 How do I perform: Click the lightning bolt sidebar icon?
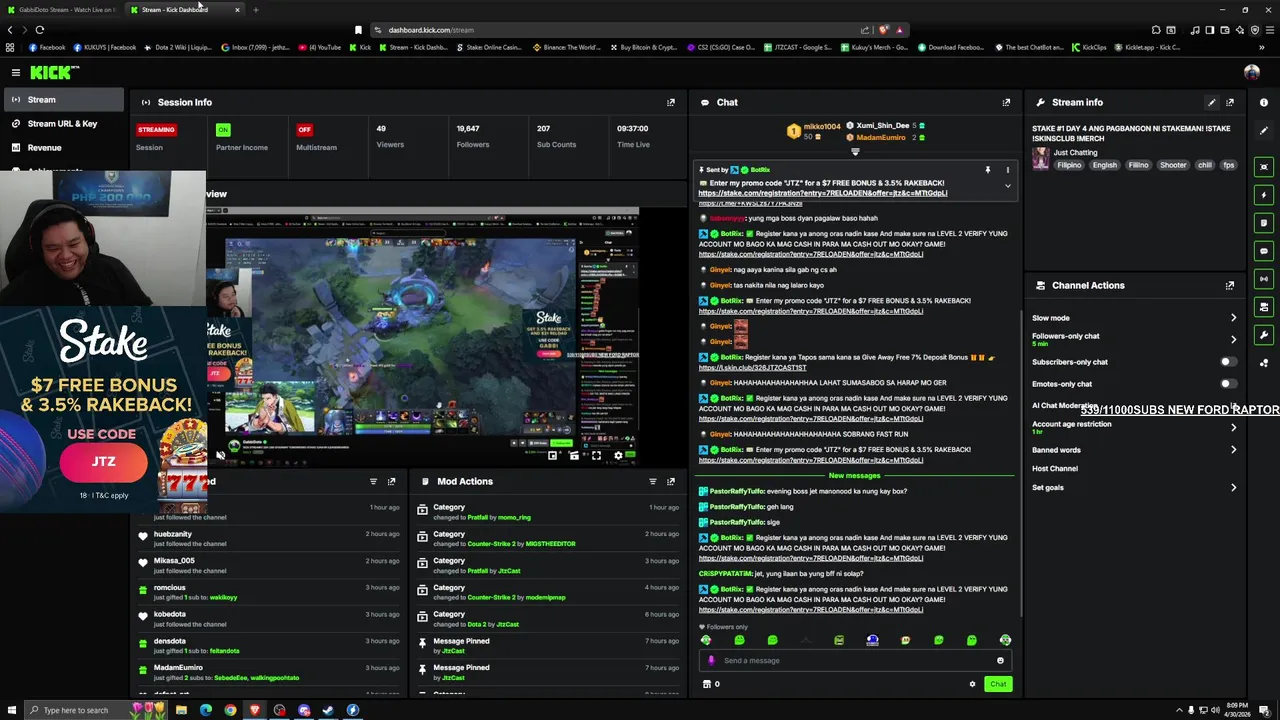click(x=1264, y=195)
